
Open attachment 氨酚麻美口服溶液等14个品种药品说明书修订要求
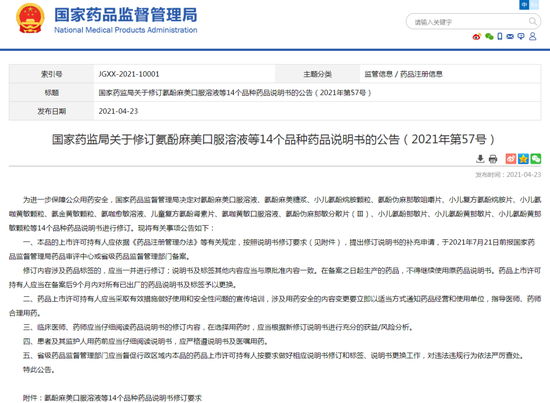click(123, 398)
